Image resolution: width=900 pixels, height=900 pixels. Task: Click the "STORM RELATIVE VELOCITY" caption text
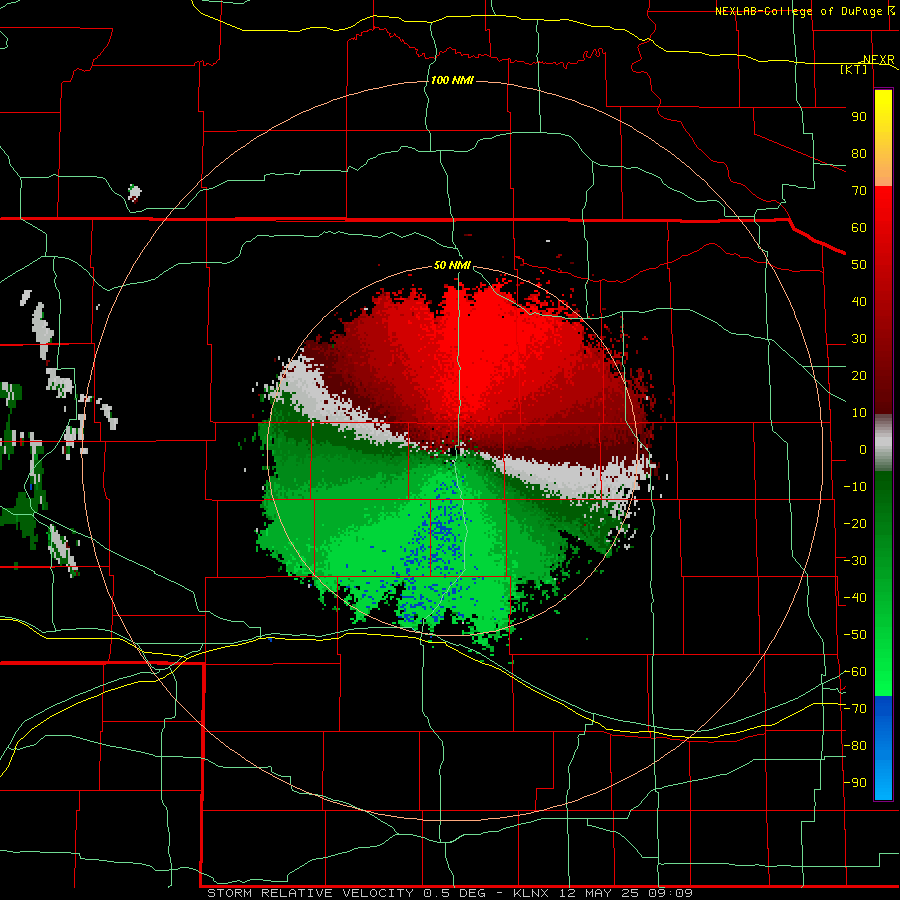[310, 893]
